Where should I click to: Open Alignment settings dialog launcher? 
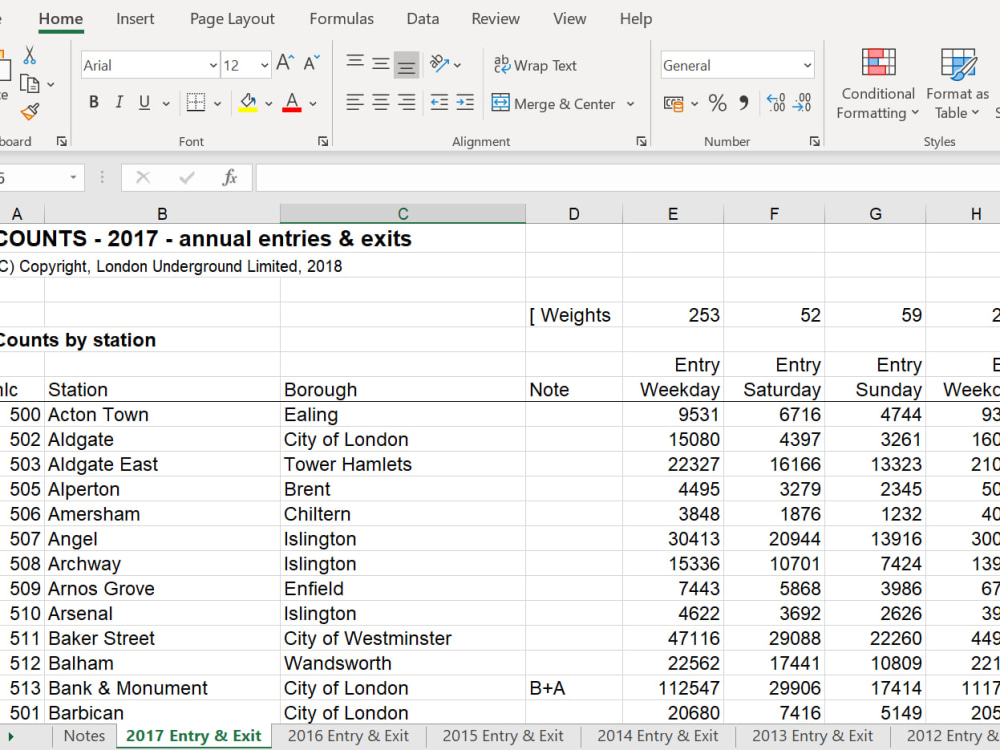pos(641,141)
